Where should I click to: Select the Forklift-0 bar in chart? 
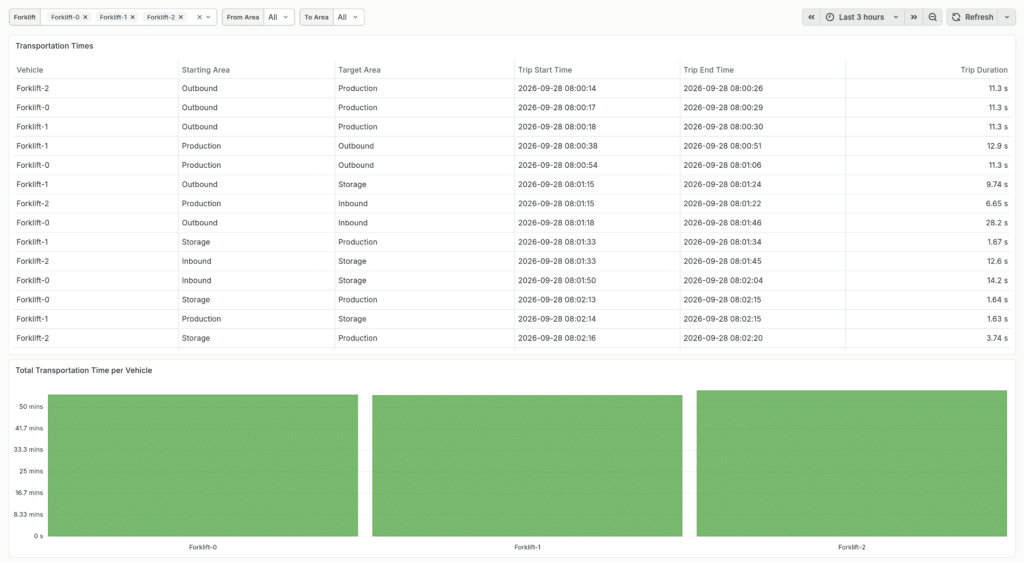(x=202, y=465)
